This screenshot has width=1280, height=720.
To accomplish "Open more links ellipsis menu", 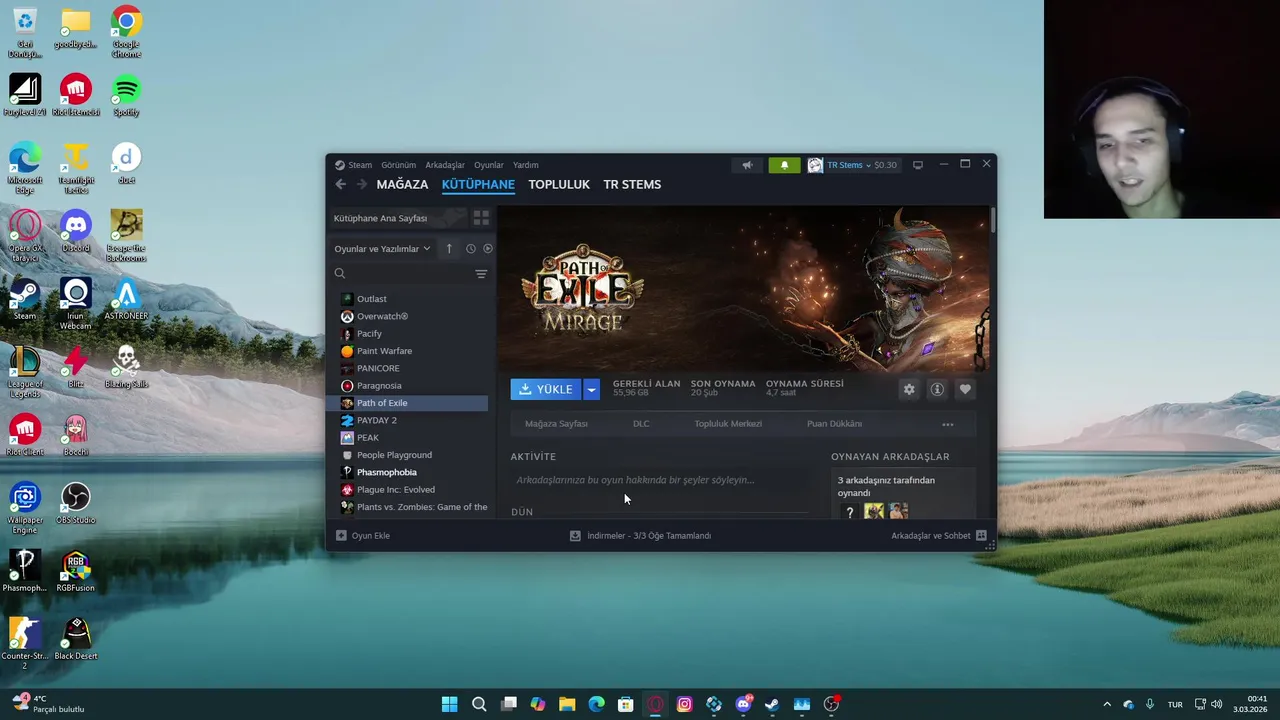I will (948, 424).
